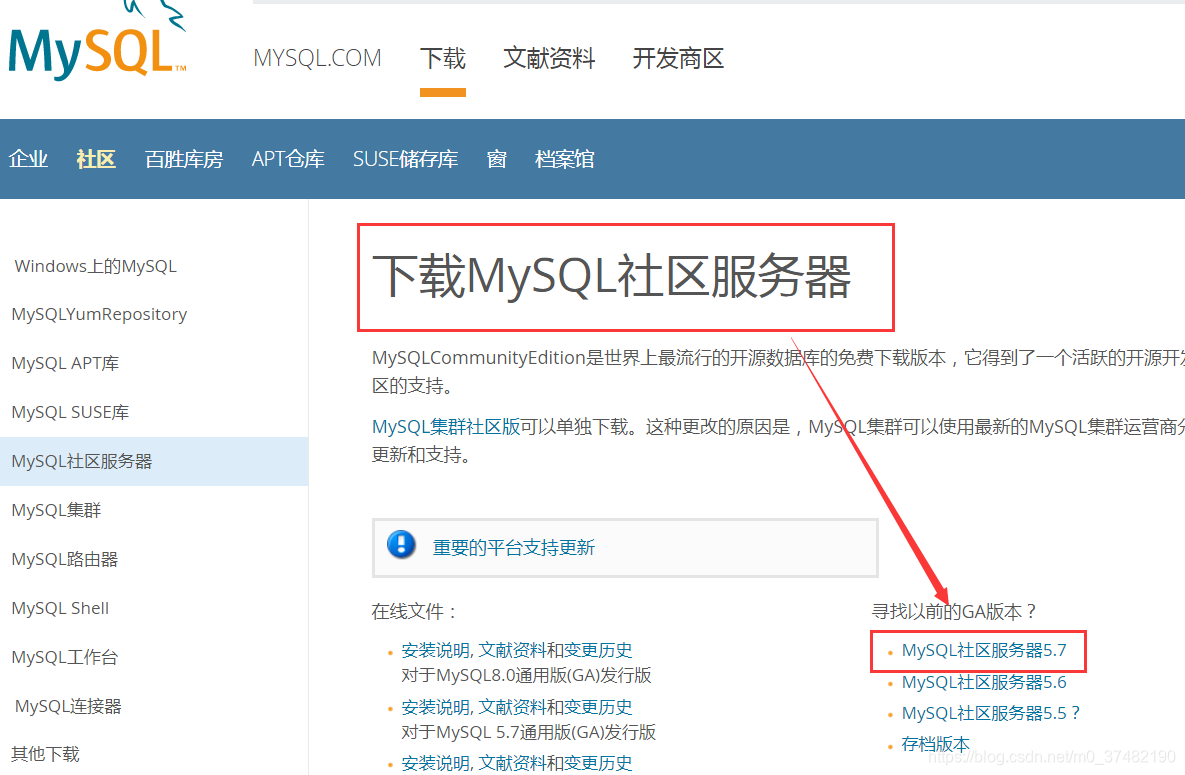Open 档案馆 in the blue bar
The width and height of the screenshot is (1185, 775).
point(565,159)
